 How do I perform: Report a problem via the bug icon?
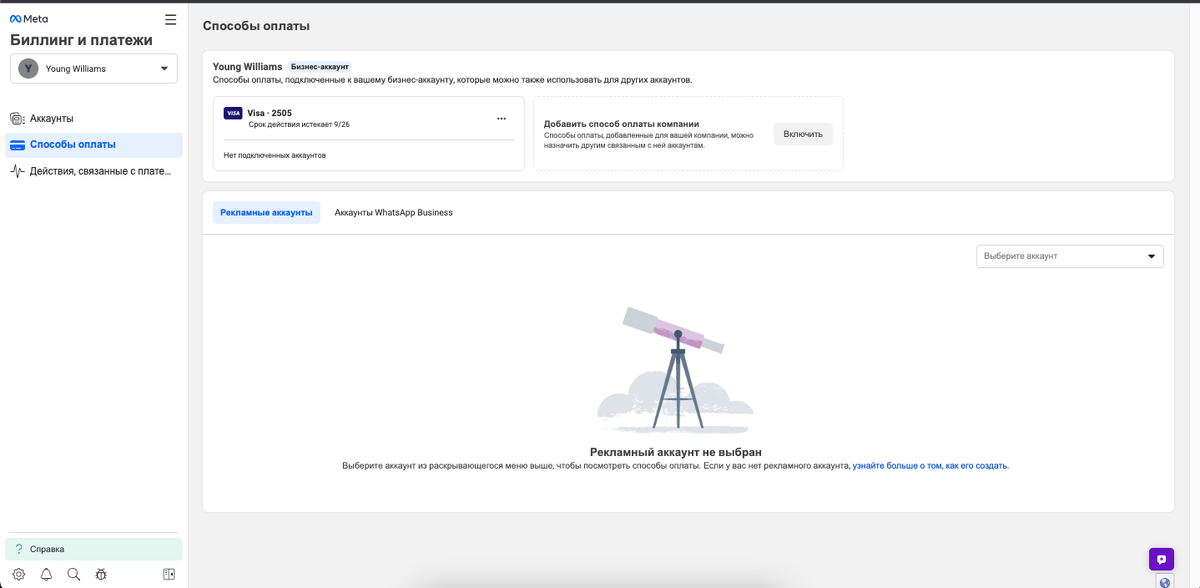[100, 574]
